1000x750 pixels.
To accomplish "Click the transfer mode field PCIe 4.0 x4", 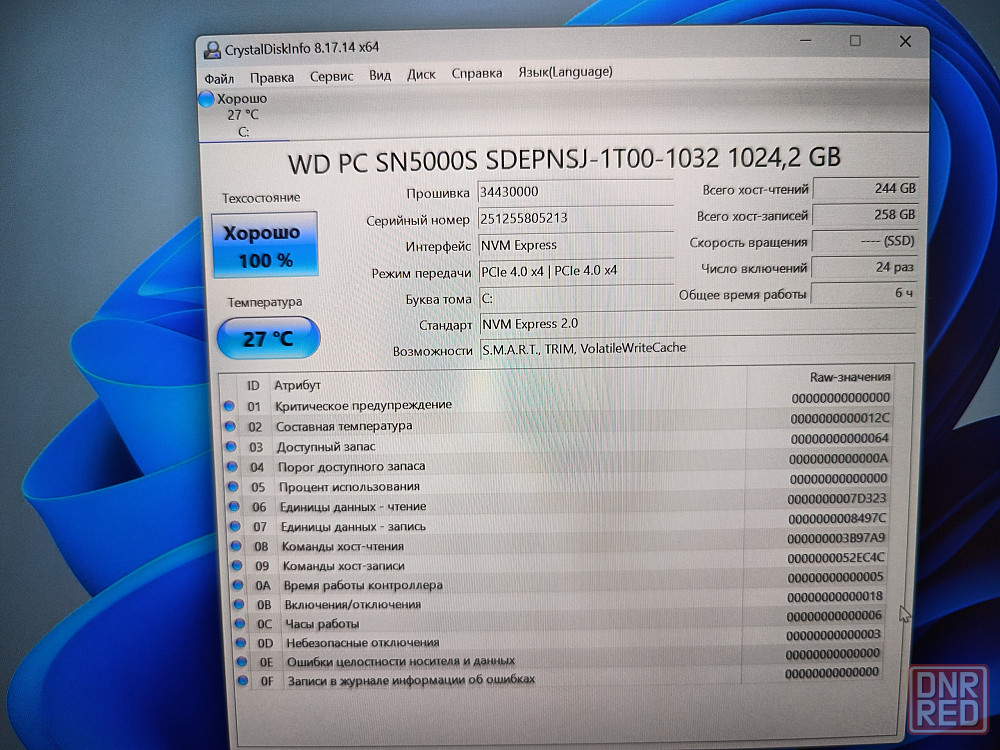I will tap(576, 271).
